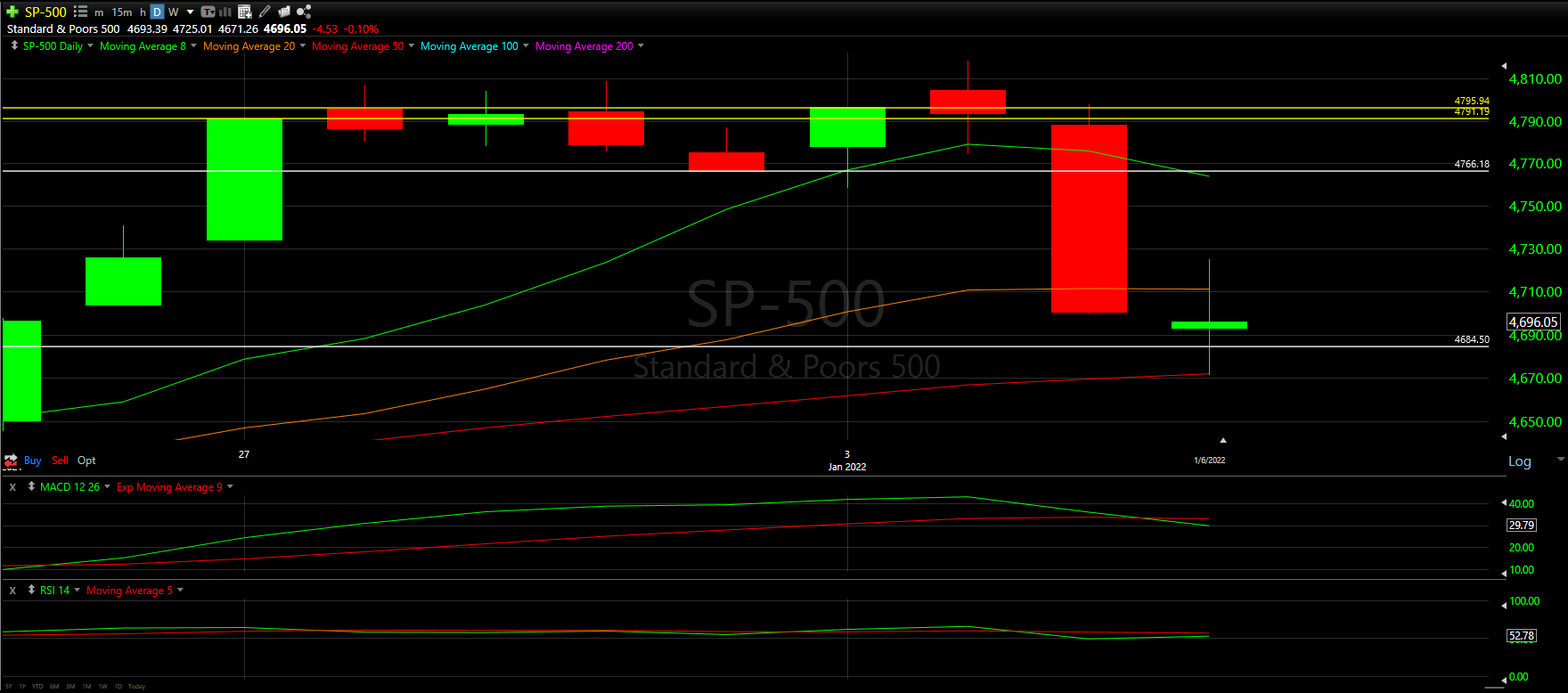Click the Sell button
The width and height of the screenshot is (1568, 693).
tap(60, 461)
